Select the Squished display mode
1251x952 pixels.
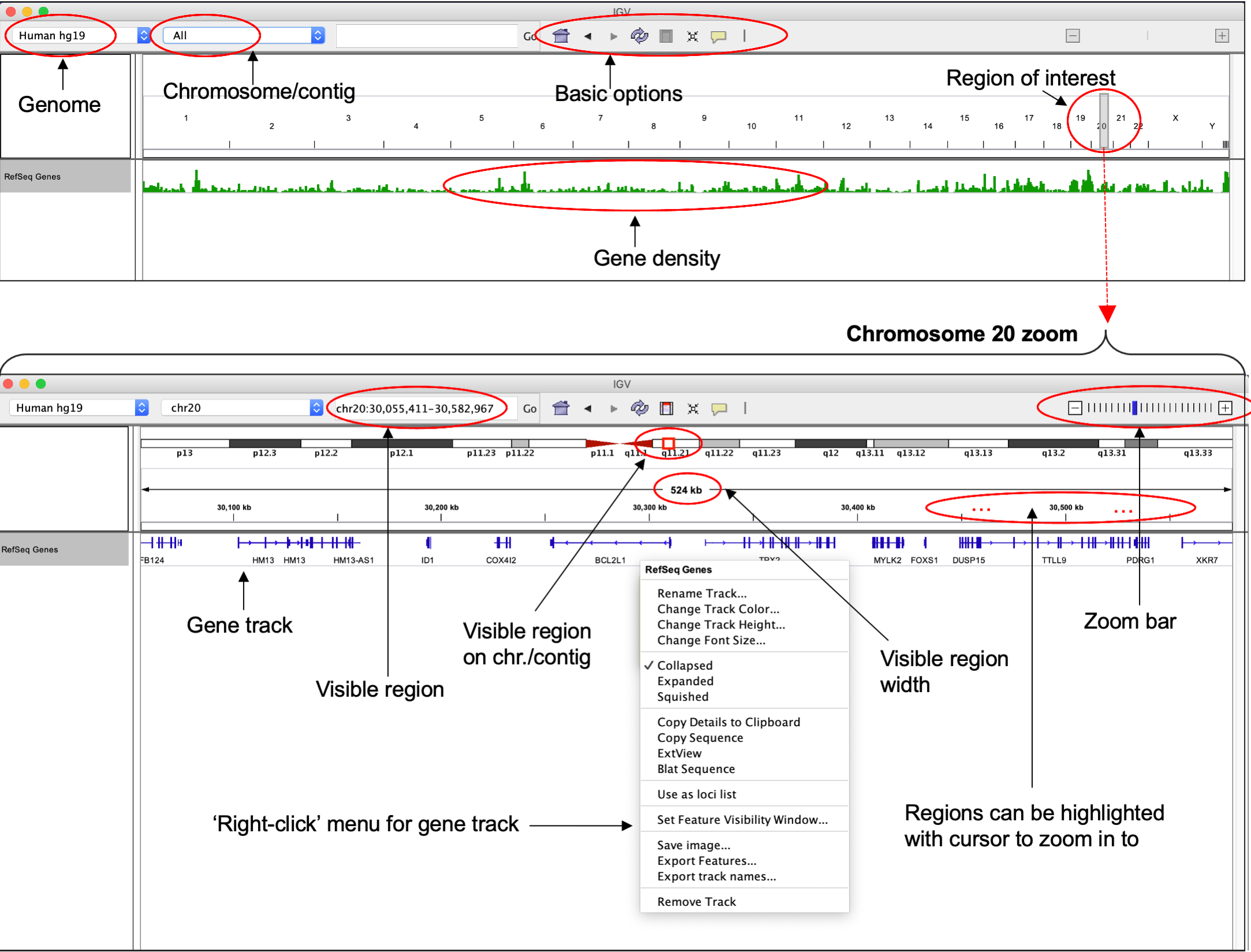click(x=683, y=697)
